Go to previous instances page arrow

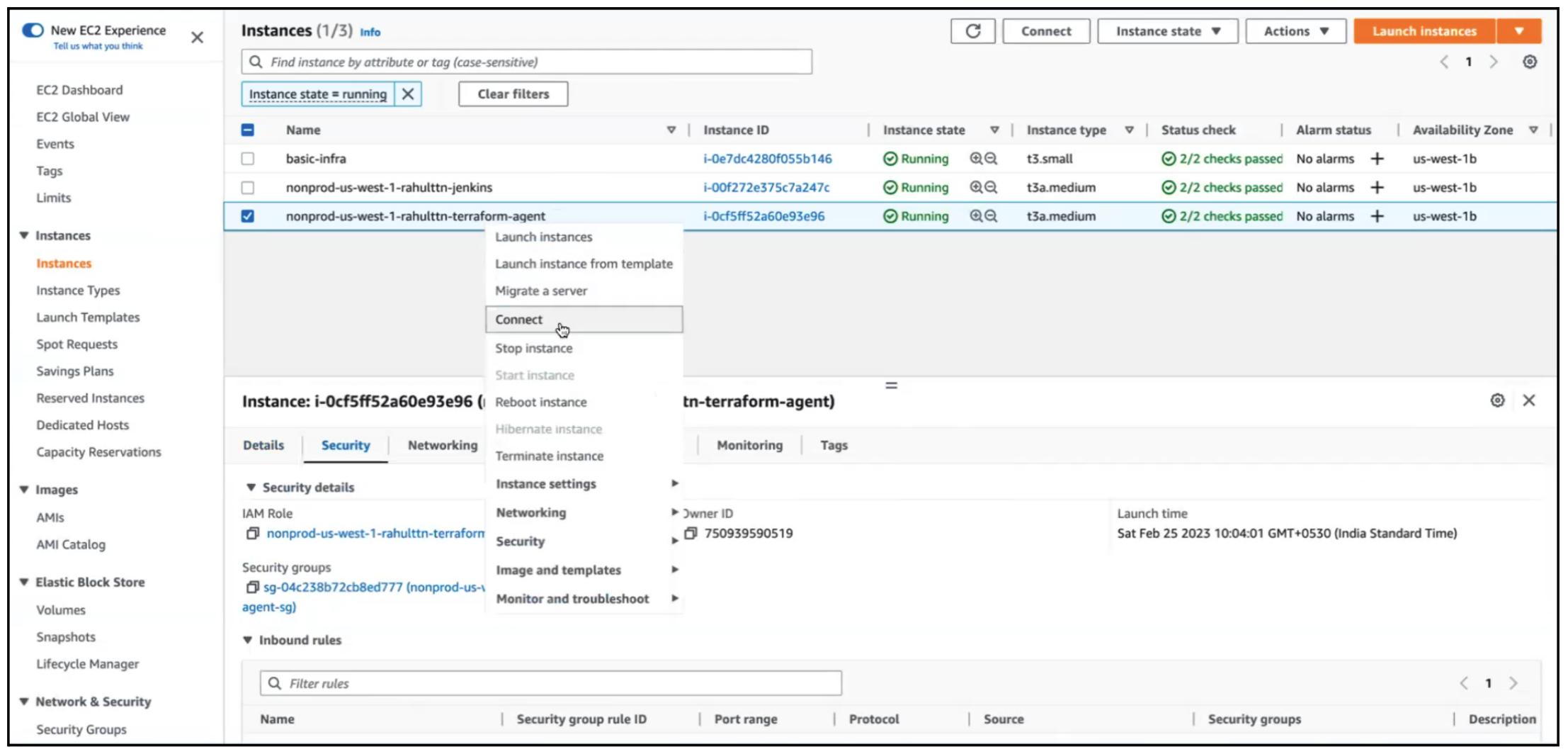click(x=1444, y=62)
